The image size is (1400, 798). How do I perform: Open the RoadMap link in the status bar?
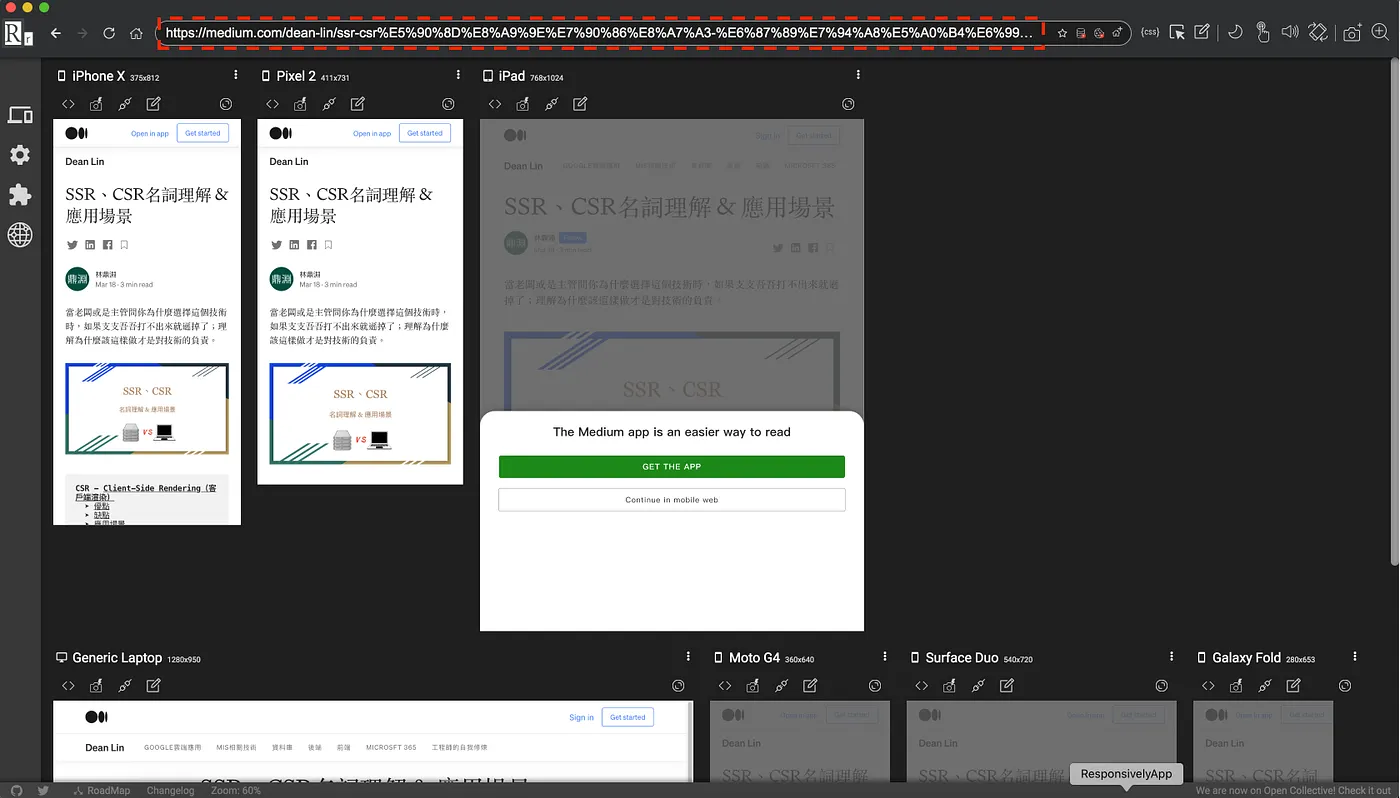pos(102,790)
